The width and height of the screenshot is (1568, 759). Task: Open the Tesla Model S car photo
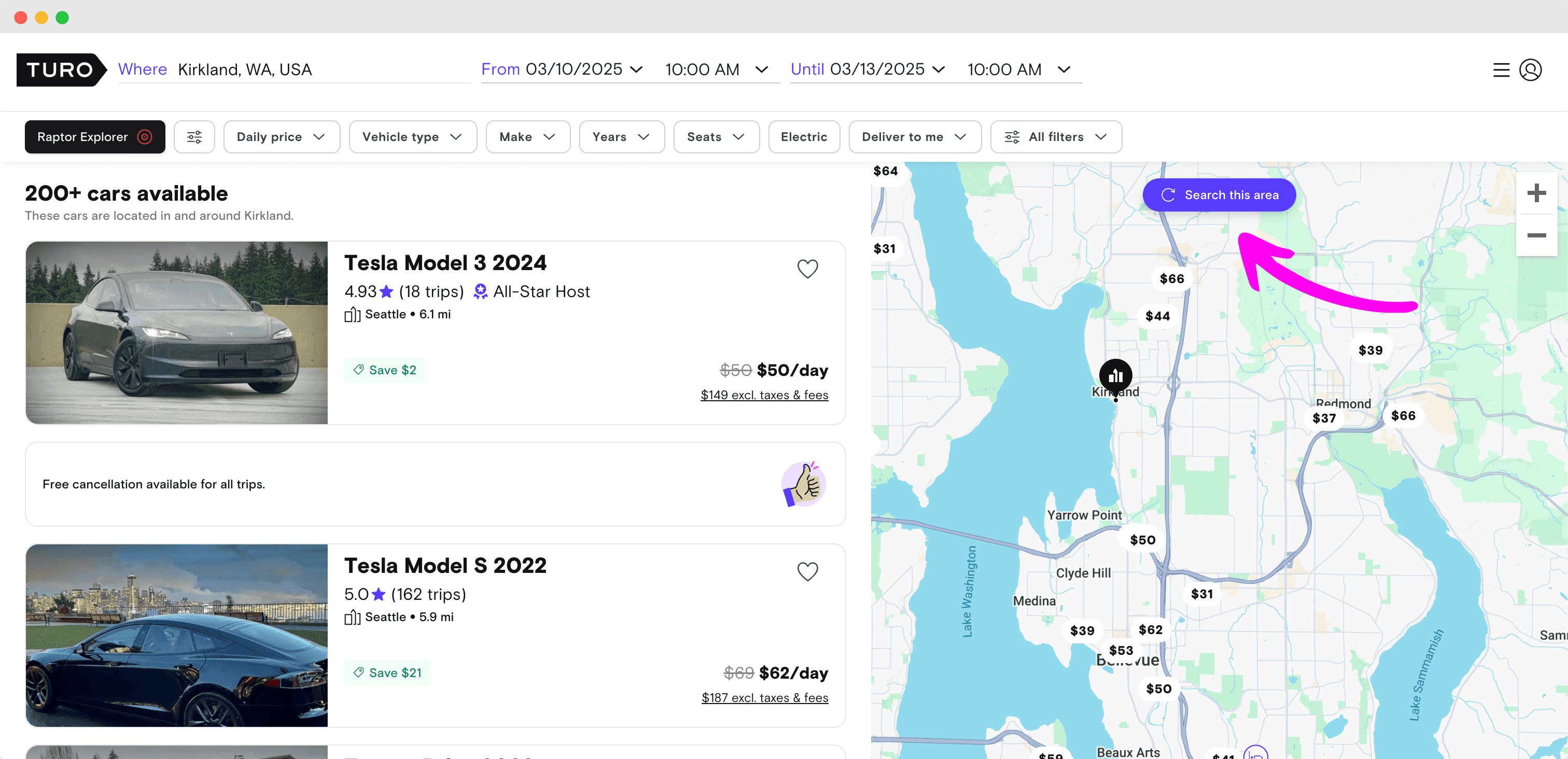click(x=176, y=636)
